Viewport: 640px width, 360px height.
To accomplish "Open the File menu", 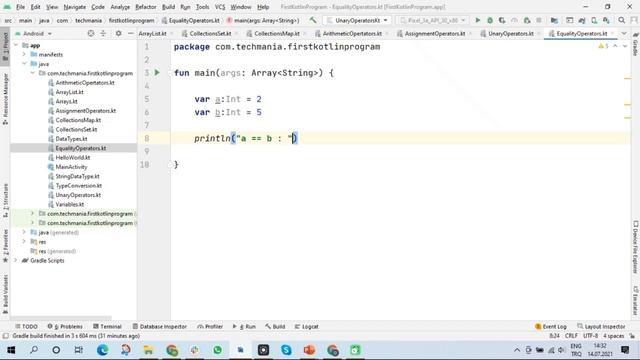I will point(20,7).
